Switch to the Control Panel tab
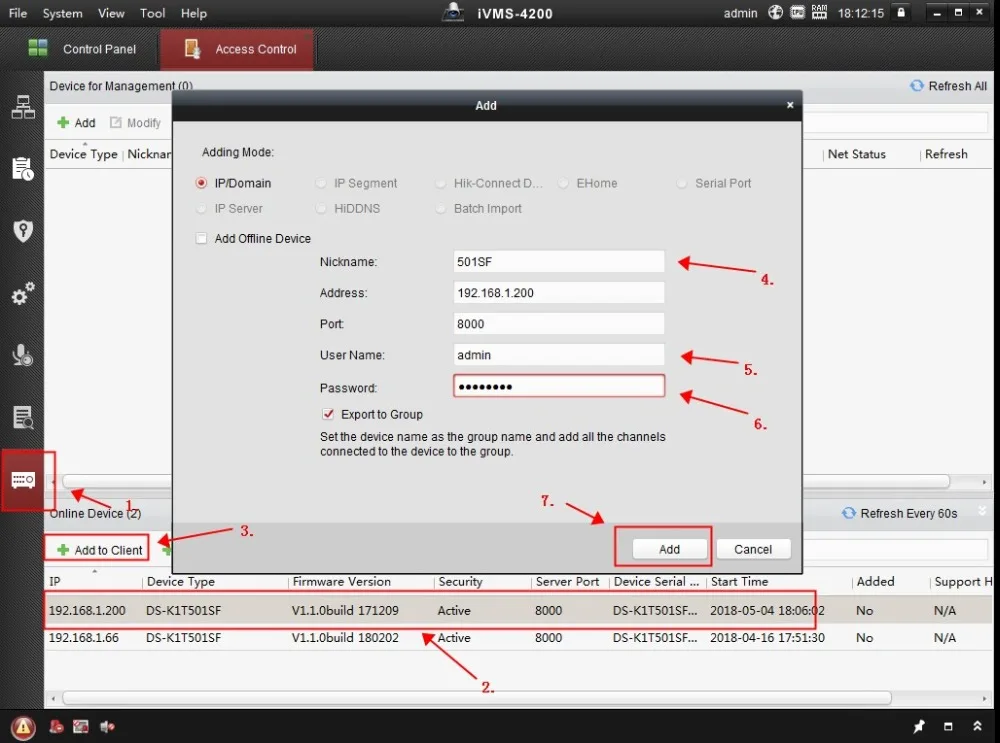Image resolution: width=1000 pixels, height=743 pixels. pos(82,49)
